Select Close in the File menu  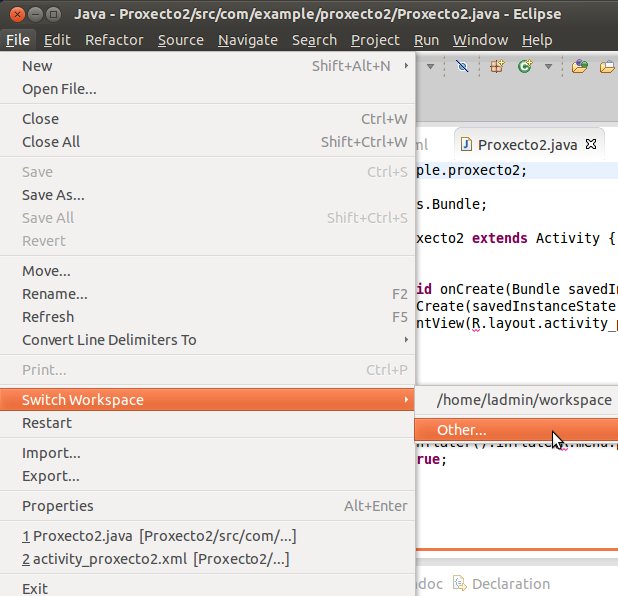coord(207,119)
